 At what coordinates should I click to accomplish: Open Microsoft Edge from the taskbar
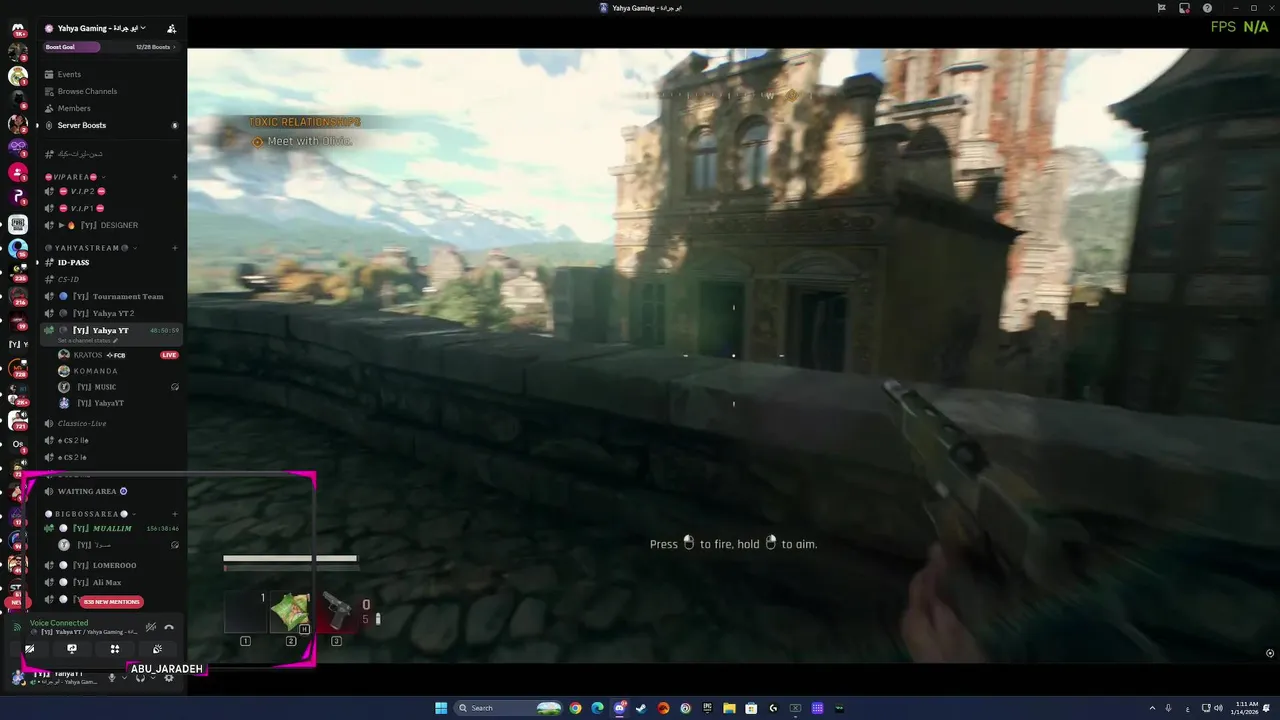[x=597, y=708]
